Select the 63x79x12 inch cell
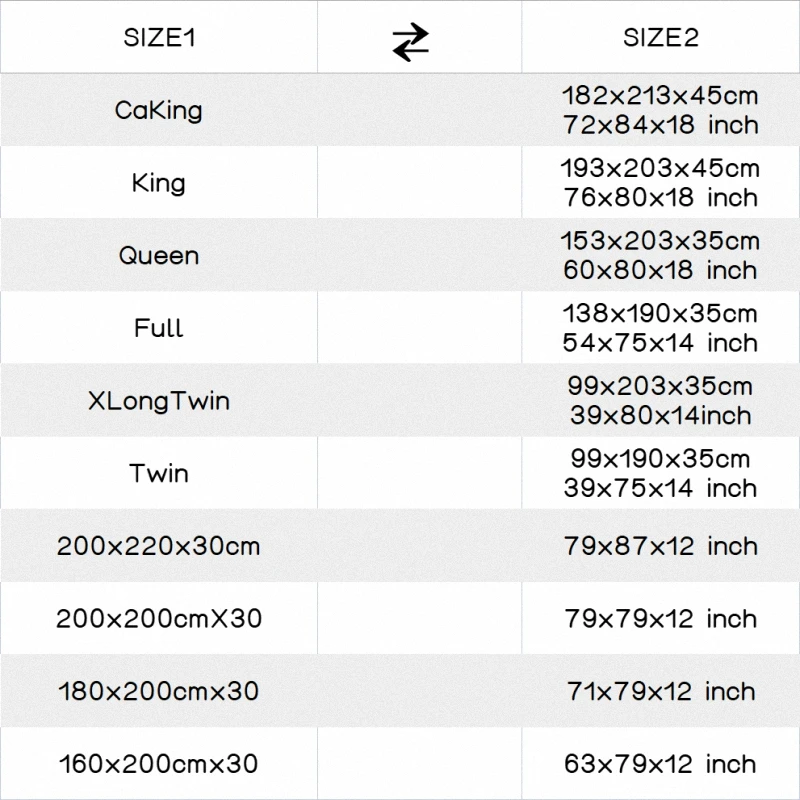The height and width of the screenshot is (800, 800). 660,764
